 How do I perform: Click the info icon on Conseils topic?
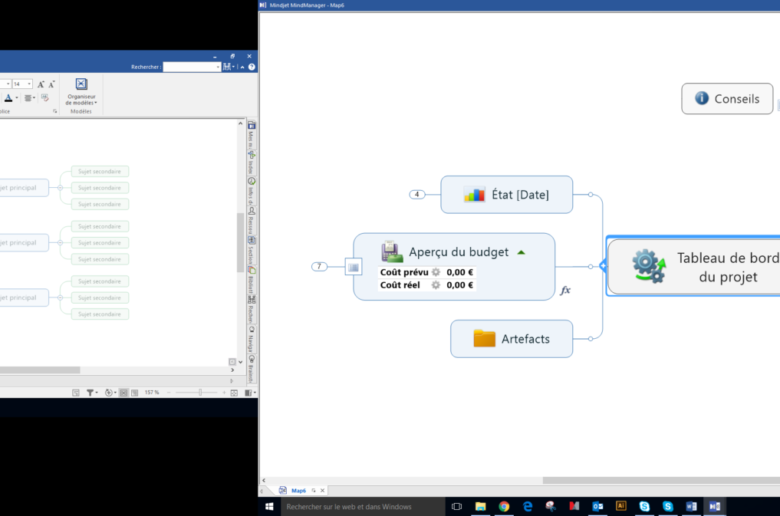pyautogui.click(x=701, y=99)
